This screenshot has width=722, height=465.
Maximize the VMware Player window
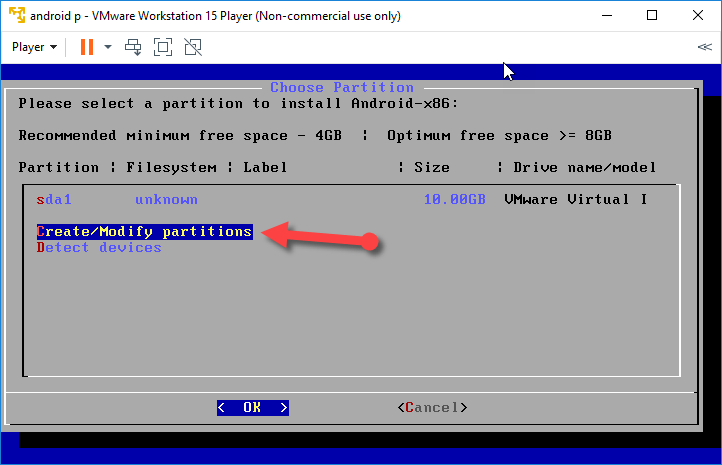coord(652,15)
